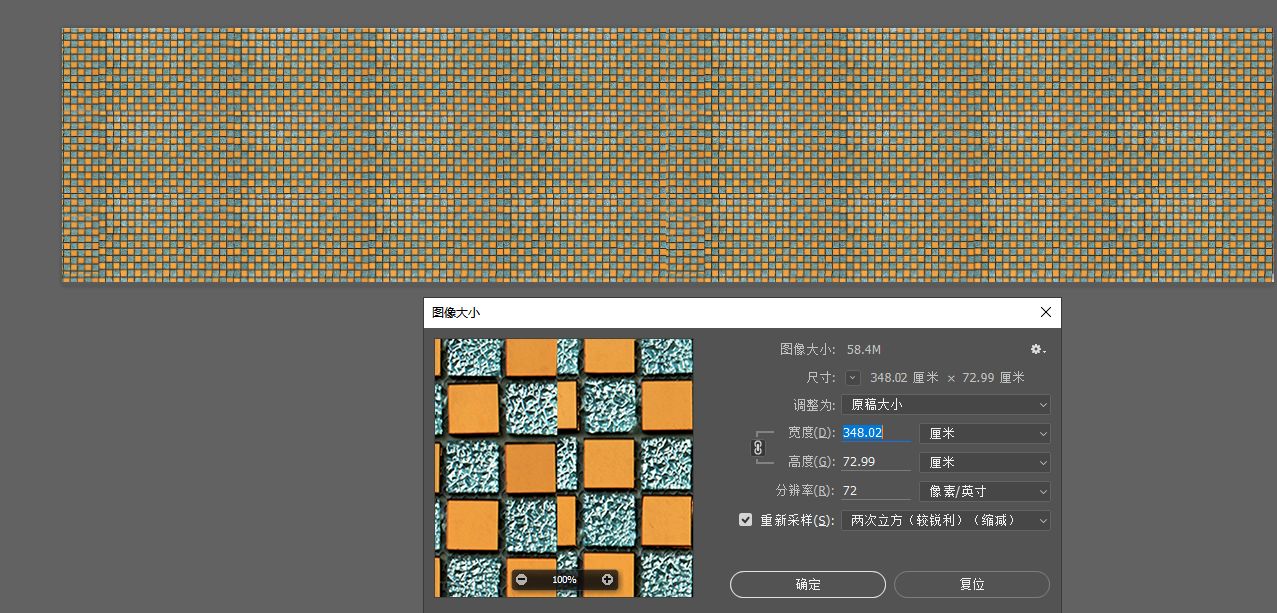This screenshot has height=613, width=1277.
Task: Open the 两次立方 resample method dropdown
Action: [x=945, y=521]
